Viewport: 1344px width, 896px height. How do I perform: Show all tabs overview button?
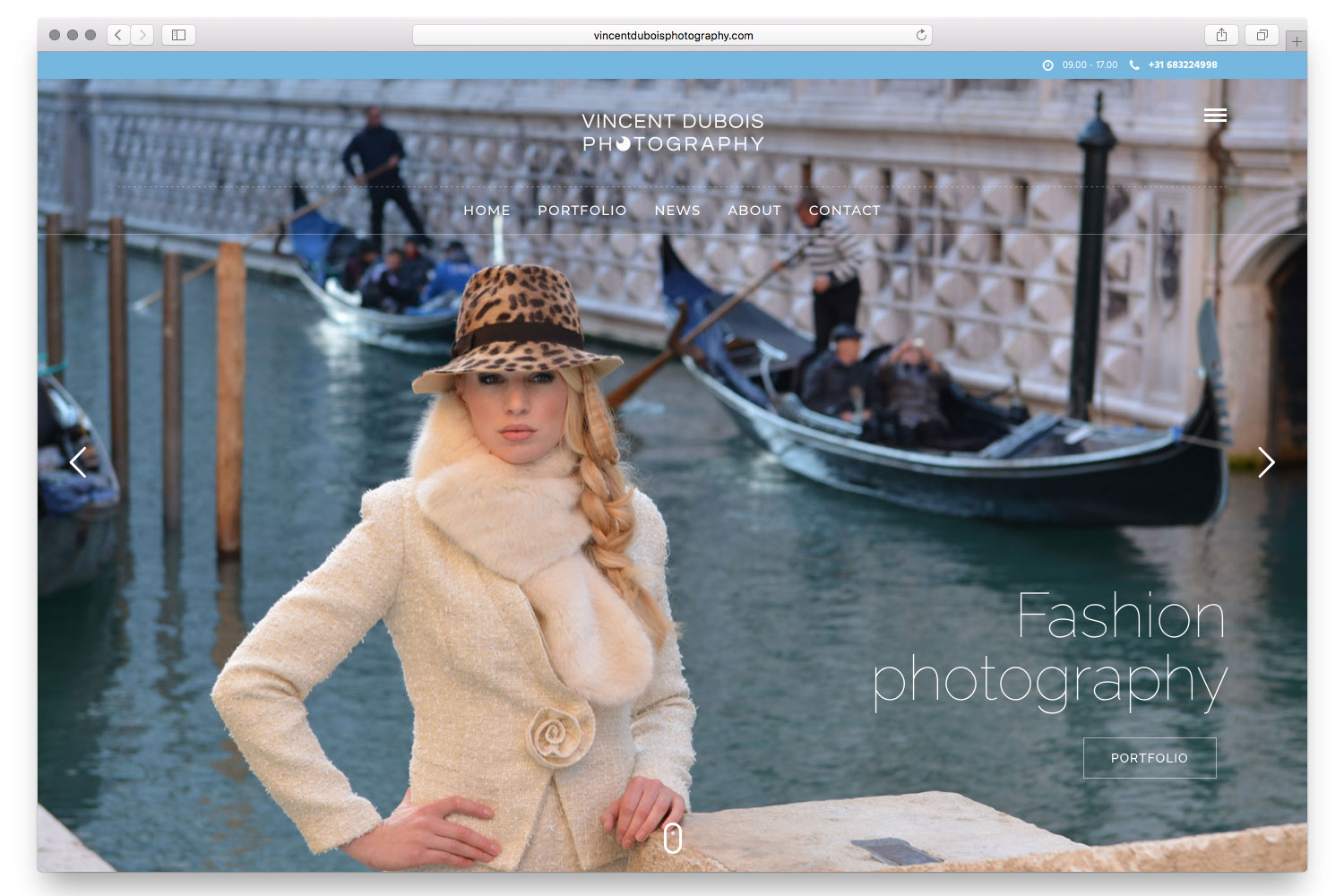1262,35
